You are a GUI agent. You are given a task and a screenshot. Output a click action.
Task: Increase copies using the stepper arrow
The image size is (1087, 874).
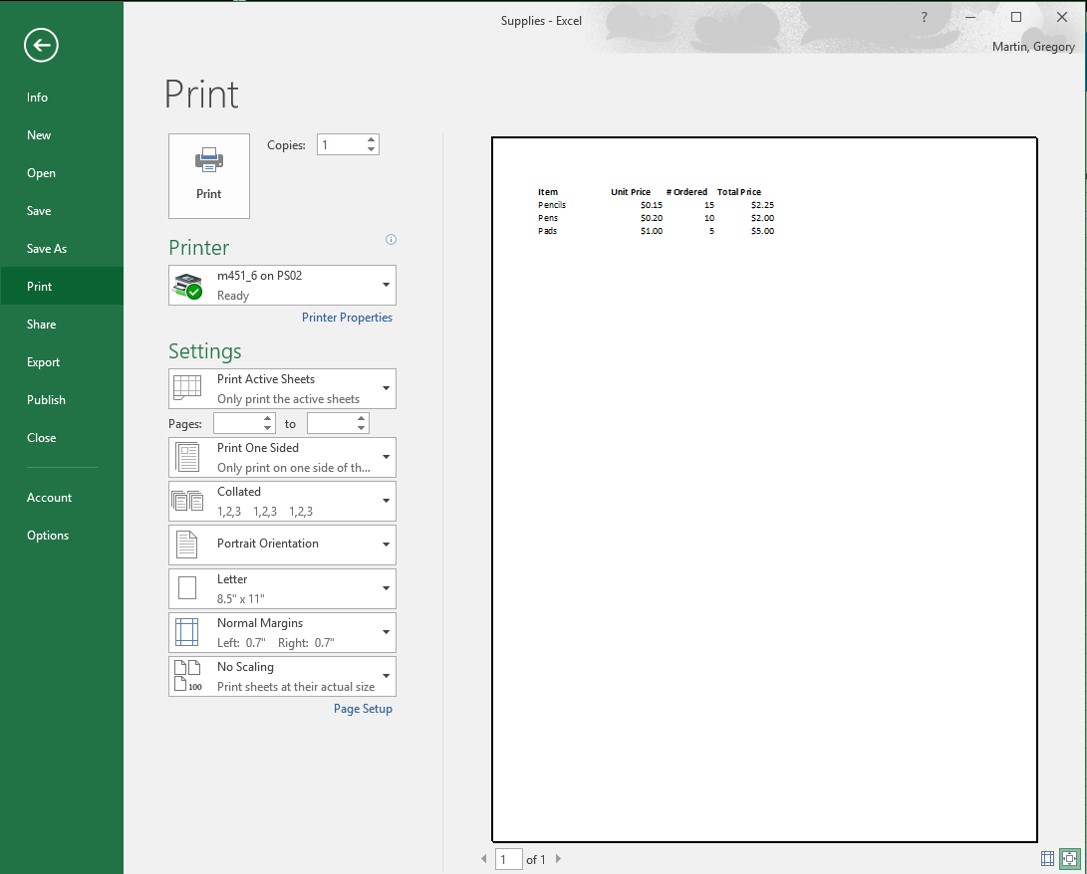click(371, 139)
